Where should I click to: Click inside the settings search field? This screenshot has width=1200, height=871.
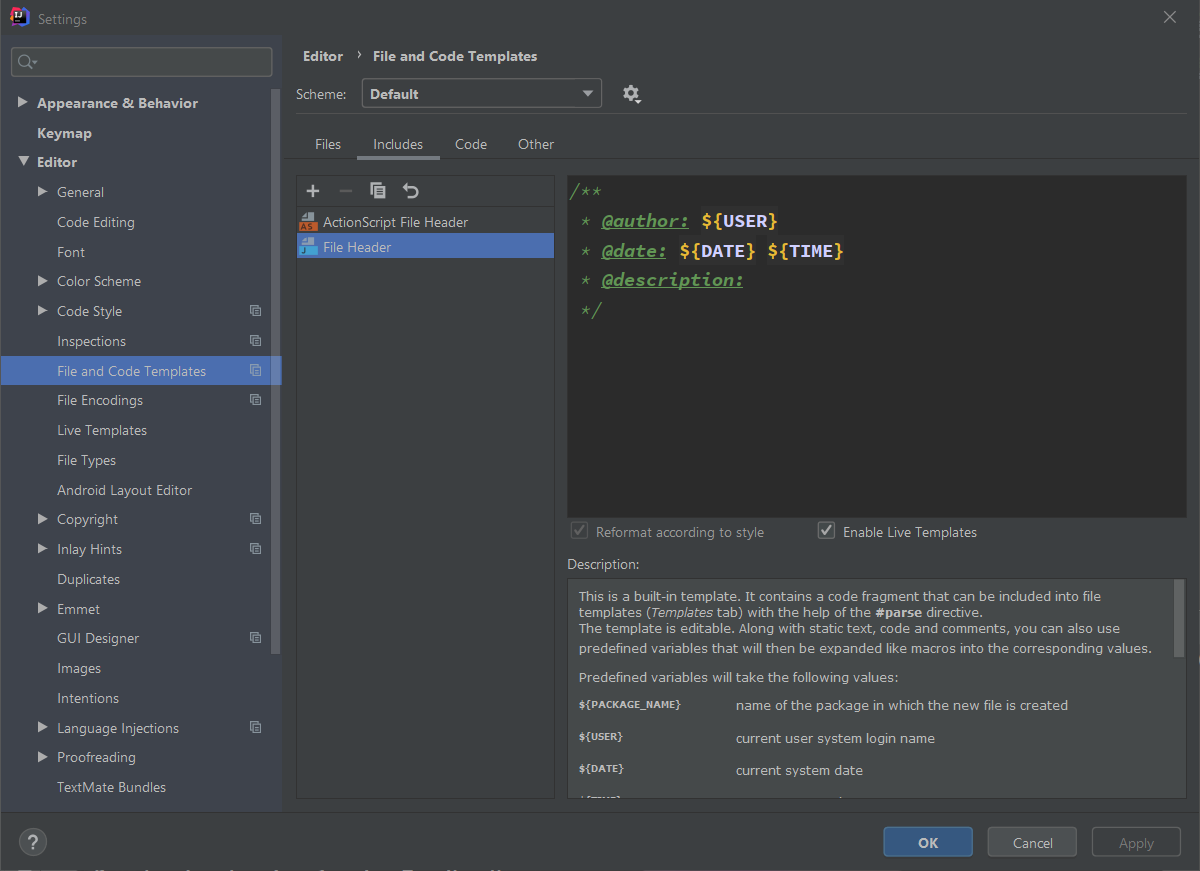tap(141, 61)
